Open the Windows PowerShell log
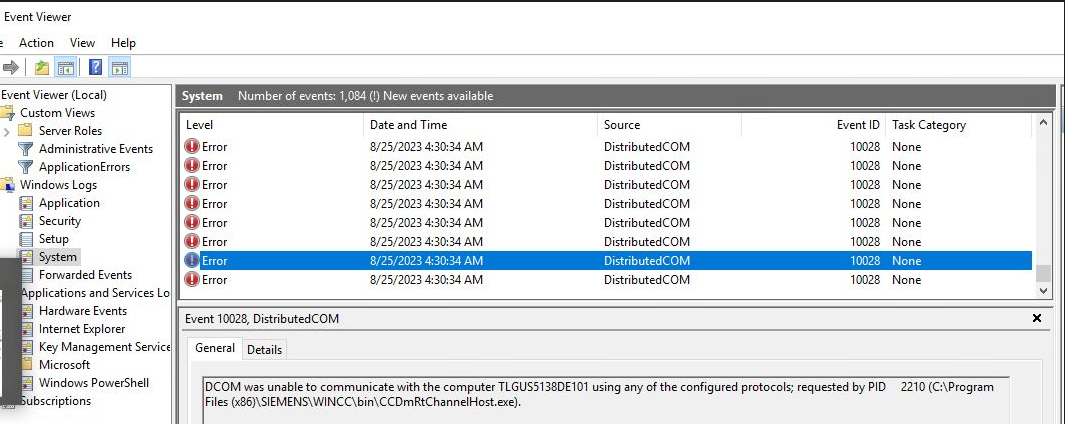The image size is (1065, 424). 94,383
